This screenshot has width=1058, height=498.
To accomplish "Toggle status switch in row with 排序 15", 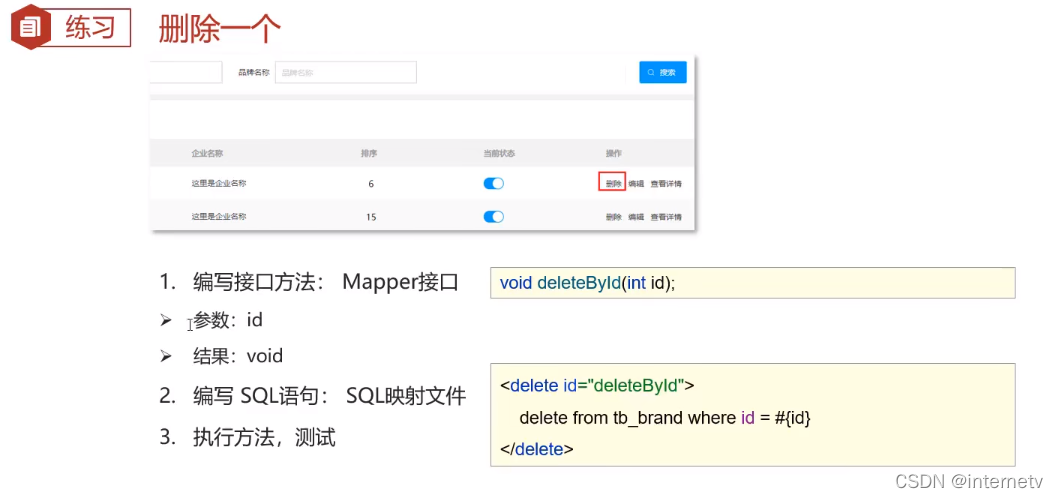I will [493, 217].
